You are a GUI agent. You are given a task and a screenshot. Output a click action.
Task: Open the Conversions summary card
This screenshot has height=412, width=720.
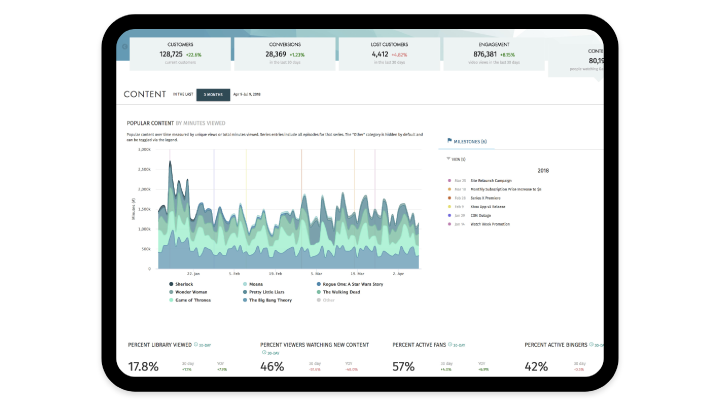285,54
